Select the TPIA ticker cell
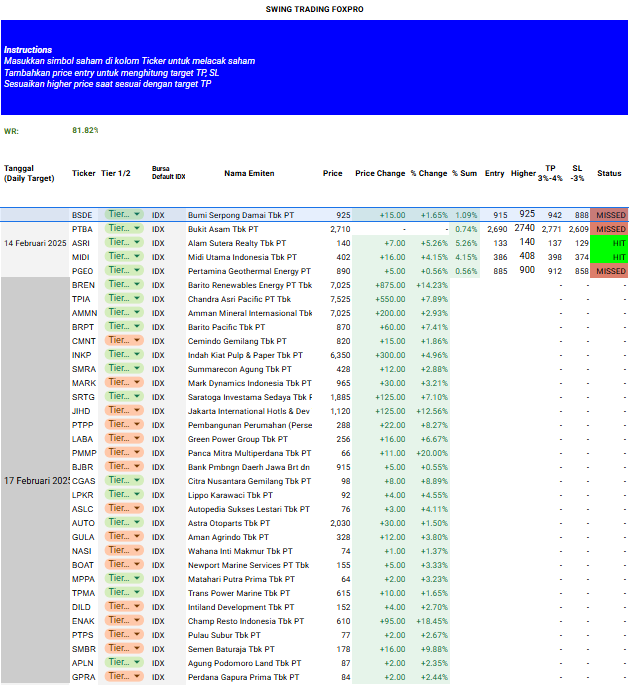The image size is (629, 685). [84, 299]
